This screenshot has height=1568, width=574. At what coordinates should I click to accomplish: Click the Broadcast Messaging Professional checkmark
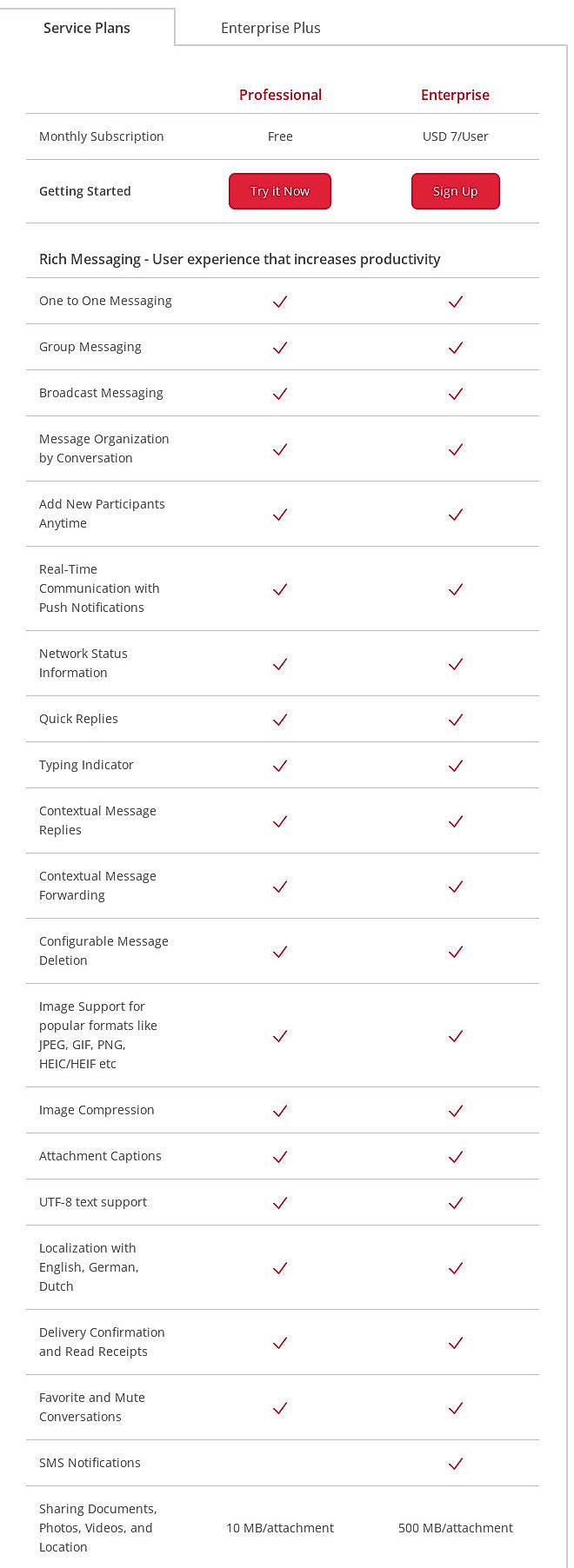pos(280,393)
